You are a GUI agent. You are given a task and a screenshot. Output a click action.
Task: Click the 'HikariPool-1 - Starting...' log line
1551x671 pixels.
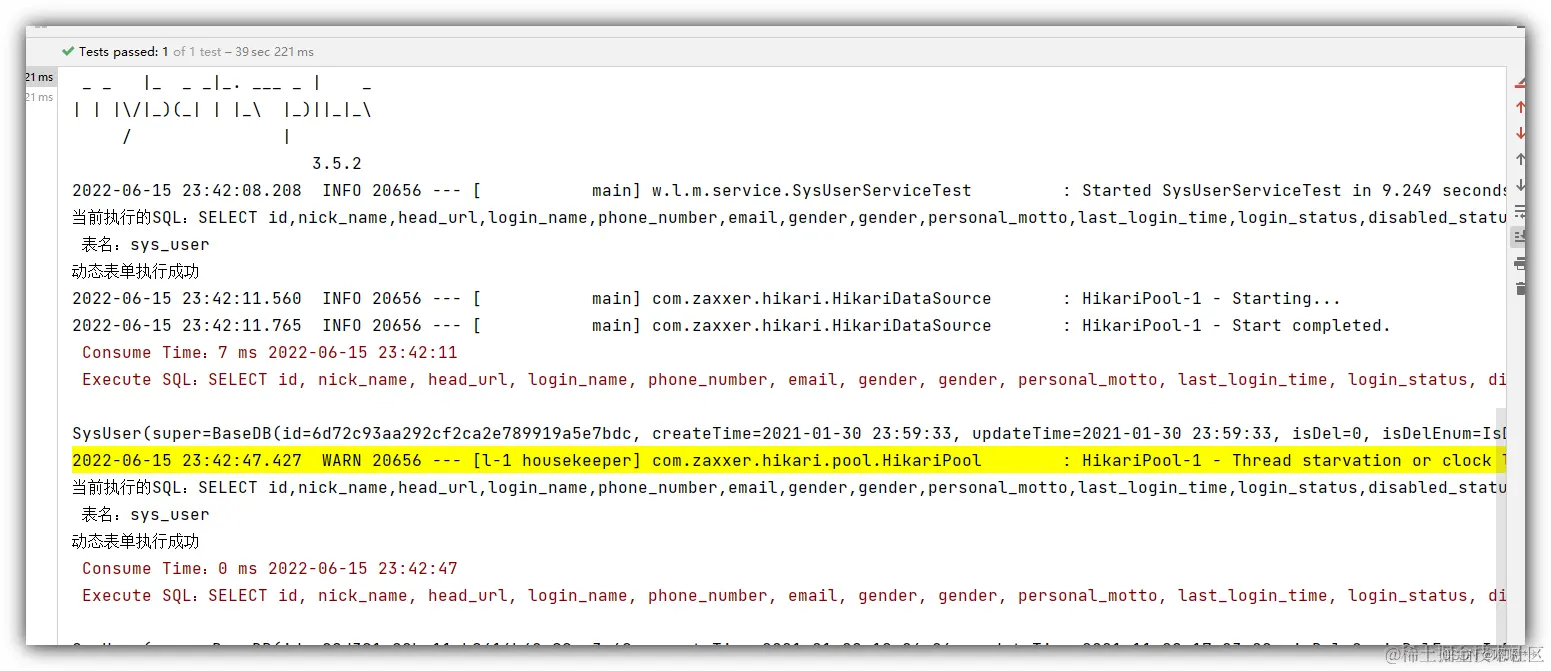click(706, 298)
